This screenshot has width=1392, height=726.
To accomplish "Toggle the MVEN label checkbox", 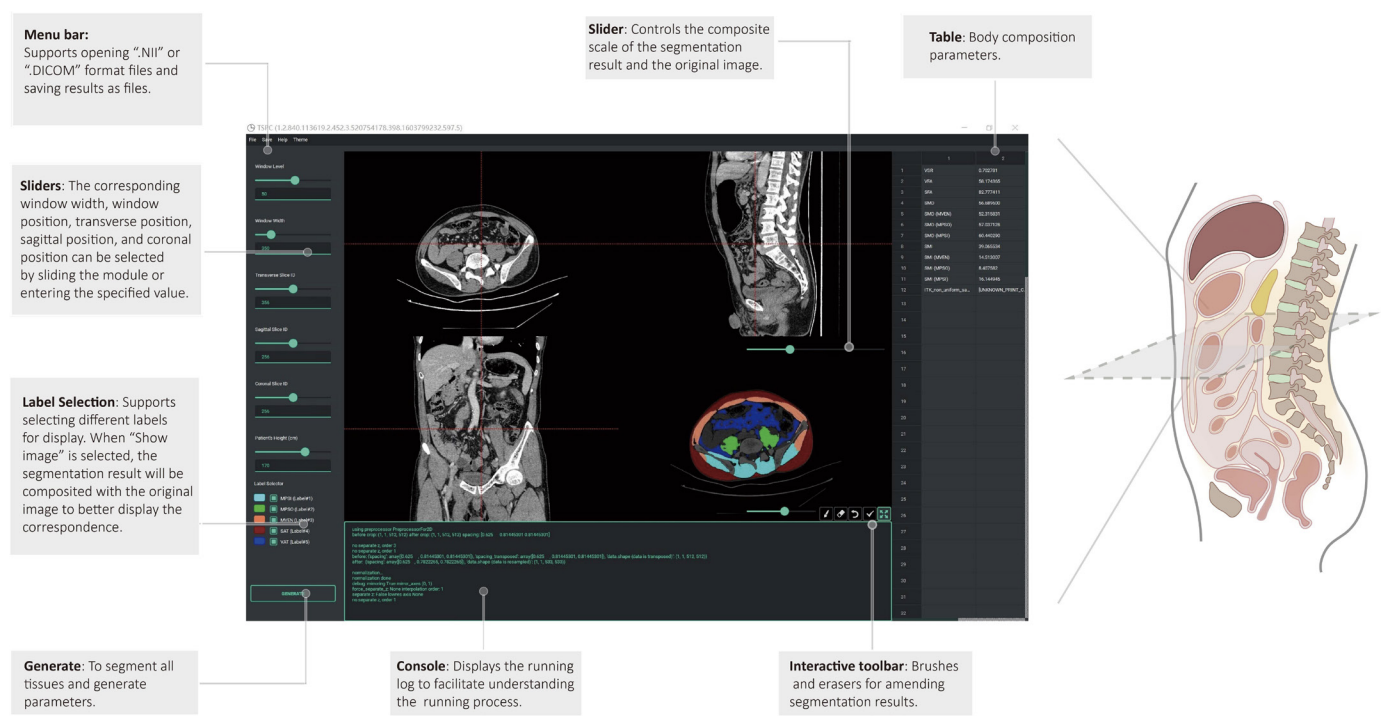I will [273, 520].
